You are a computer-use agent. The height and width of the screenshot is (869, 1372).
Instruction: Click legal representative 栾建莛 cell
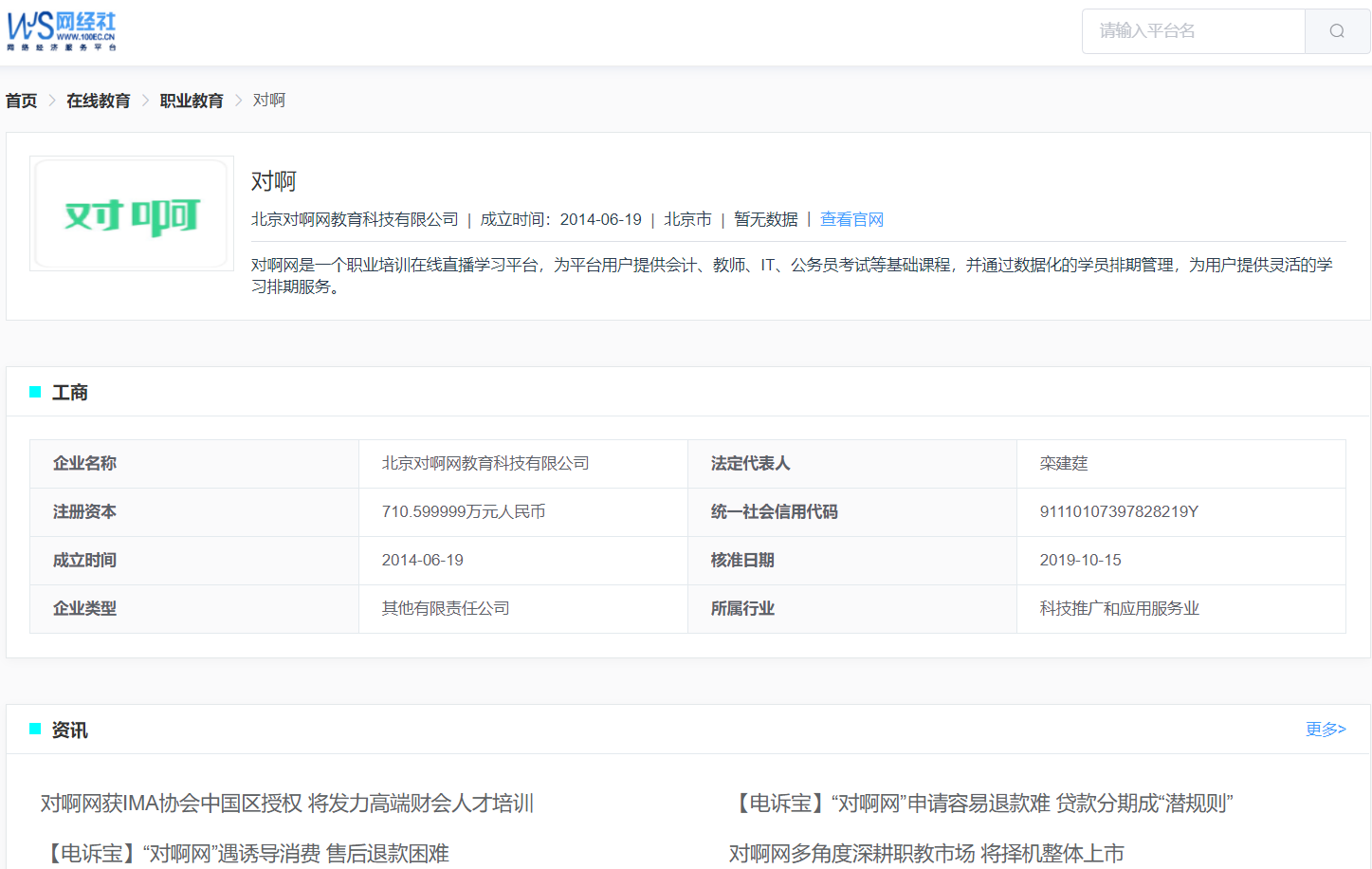pos(1181,464)
